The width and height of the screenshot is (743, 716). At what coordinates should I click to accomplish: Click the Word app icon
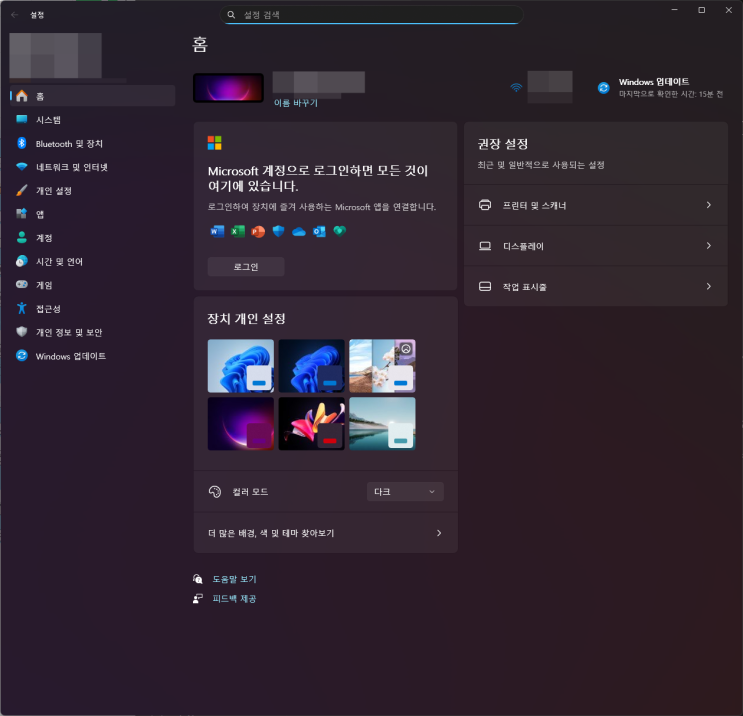click(x=217, y=231)
